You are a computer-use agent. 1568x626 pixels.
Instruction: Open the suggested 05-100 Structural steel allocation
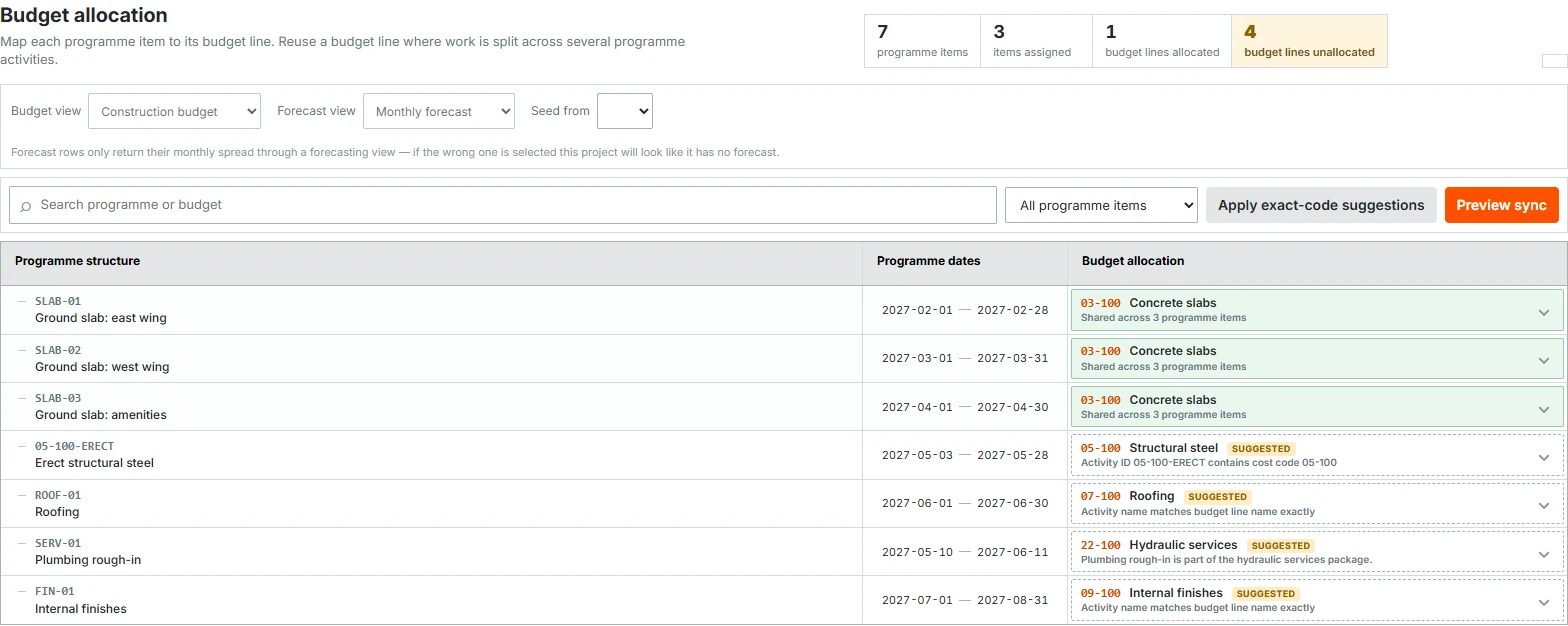1316,455
